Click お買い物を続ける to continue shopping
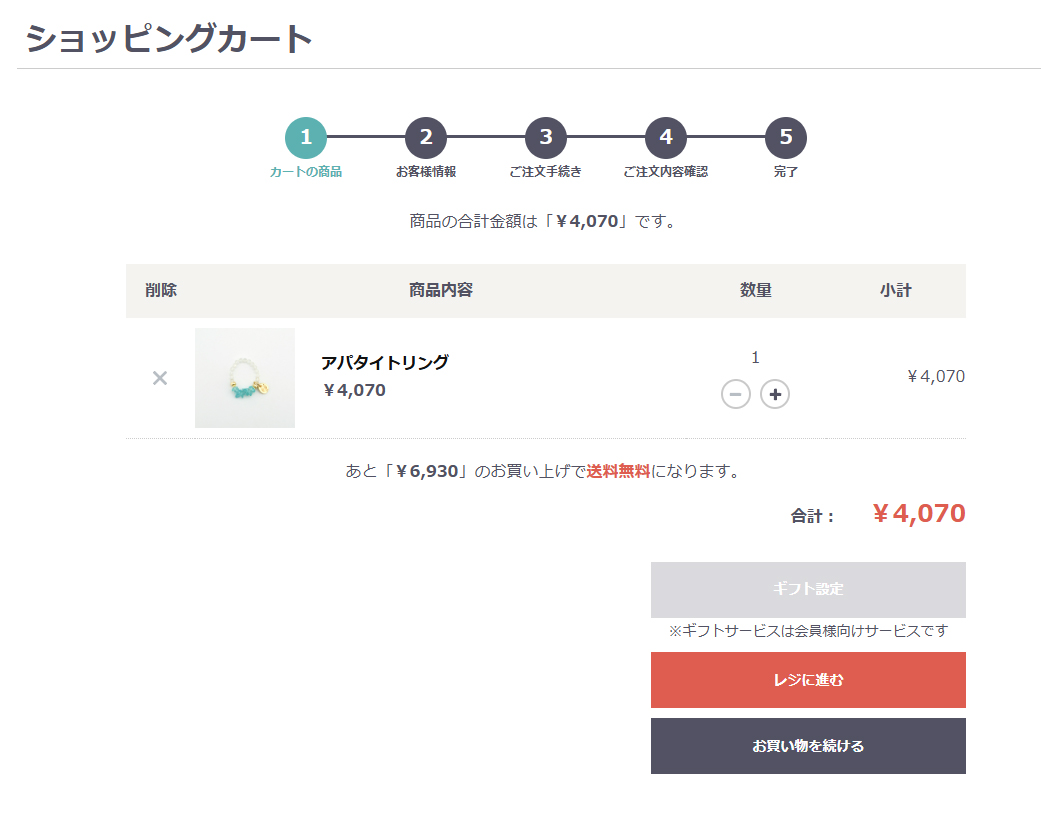Image resolution: width=1041 pixels, height=826 pixels. (x=808, y=746)
